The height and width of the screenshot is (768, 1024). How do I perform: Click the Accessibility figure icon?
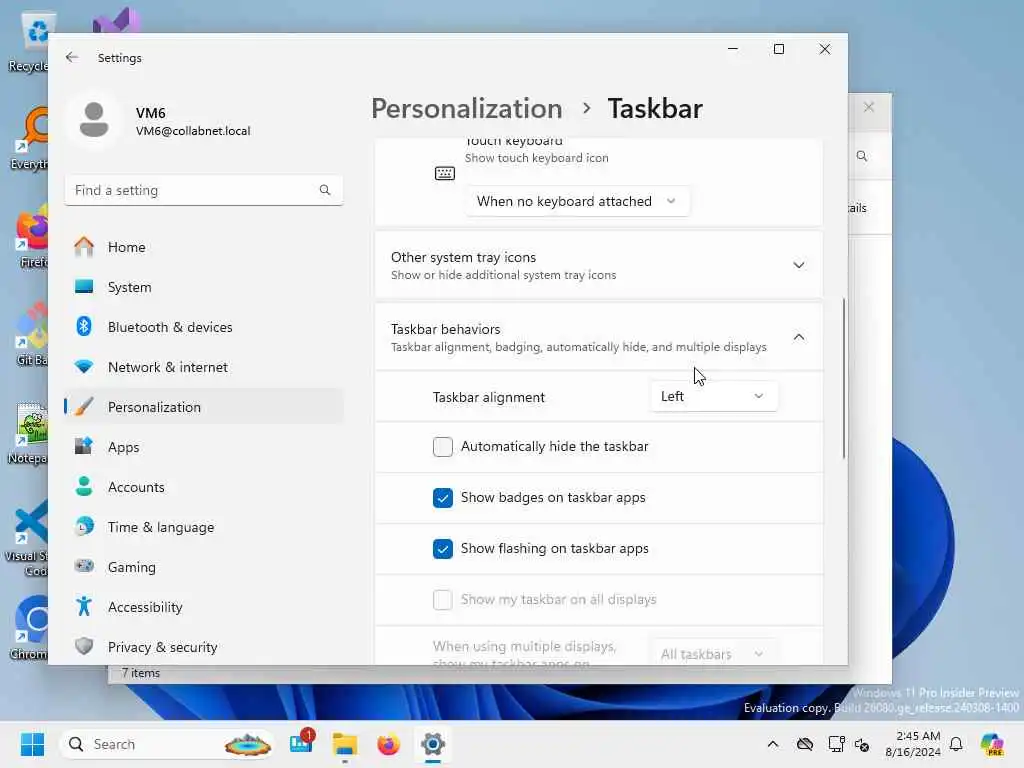click(84, 607)
